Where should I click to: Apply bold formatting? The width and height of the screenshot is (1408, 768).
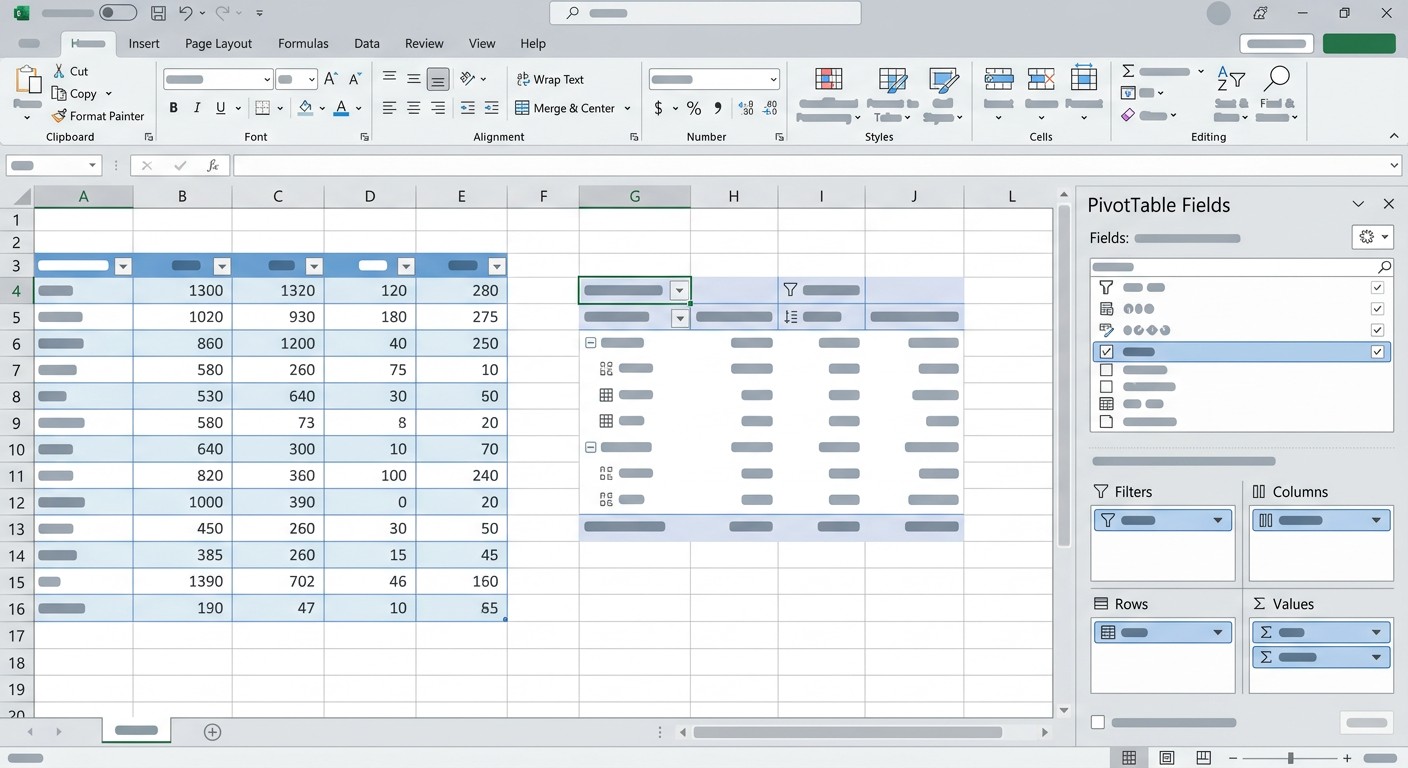pos(173,108)
